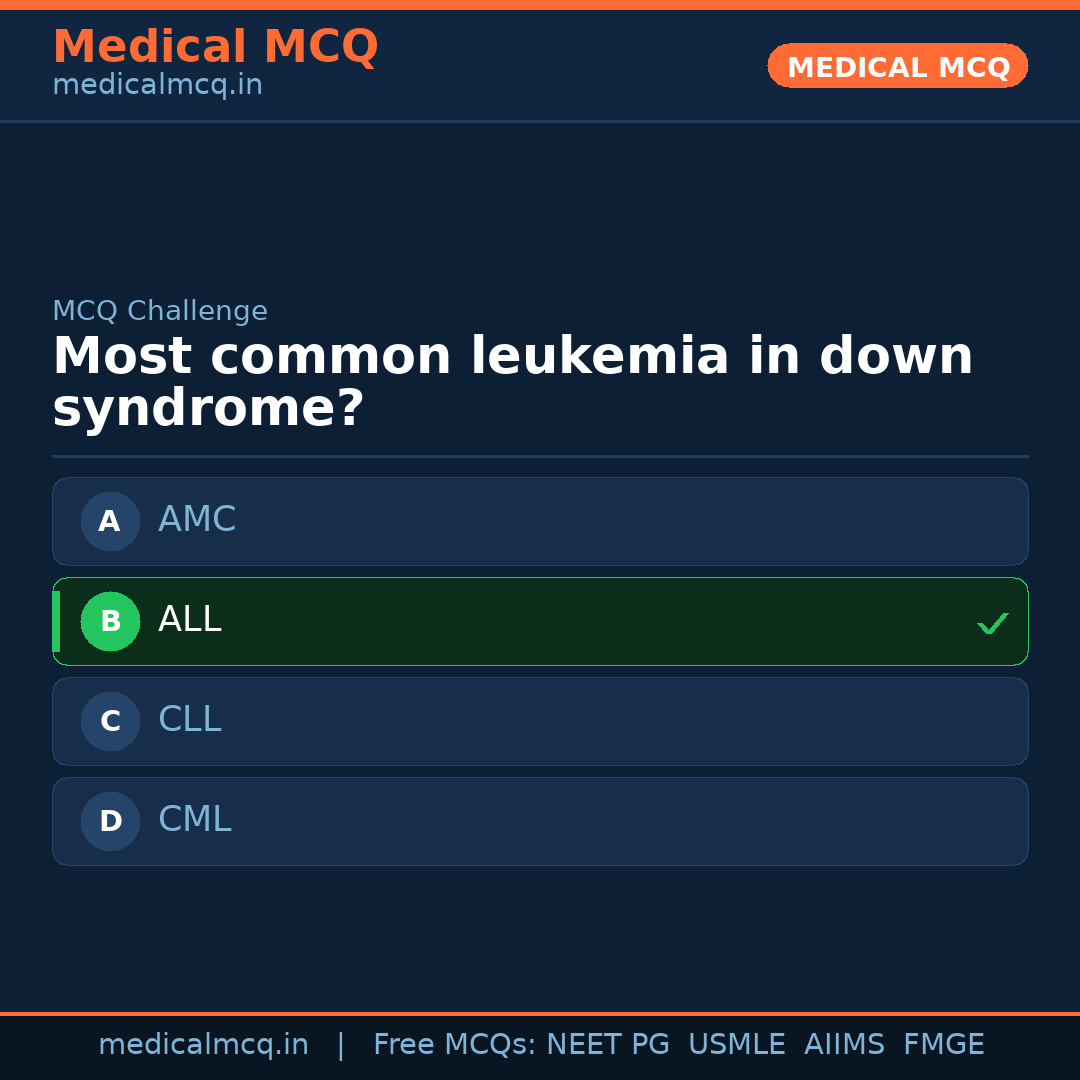Image resolution: width=1080 pixels, height=1080 pixels.
Task: Visit medicalmcq.in link in the header
Action: click(157, 86)
